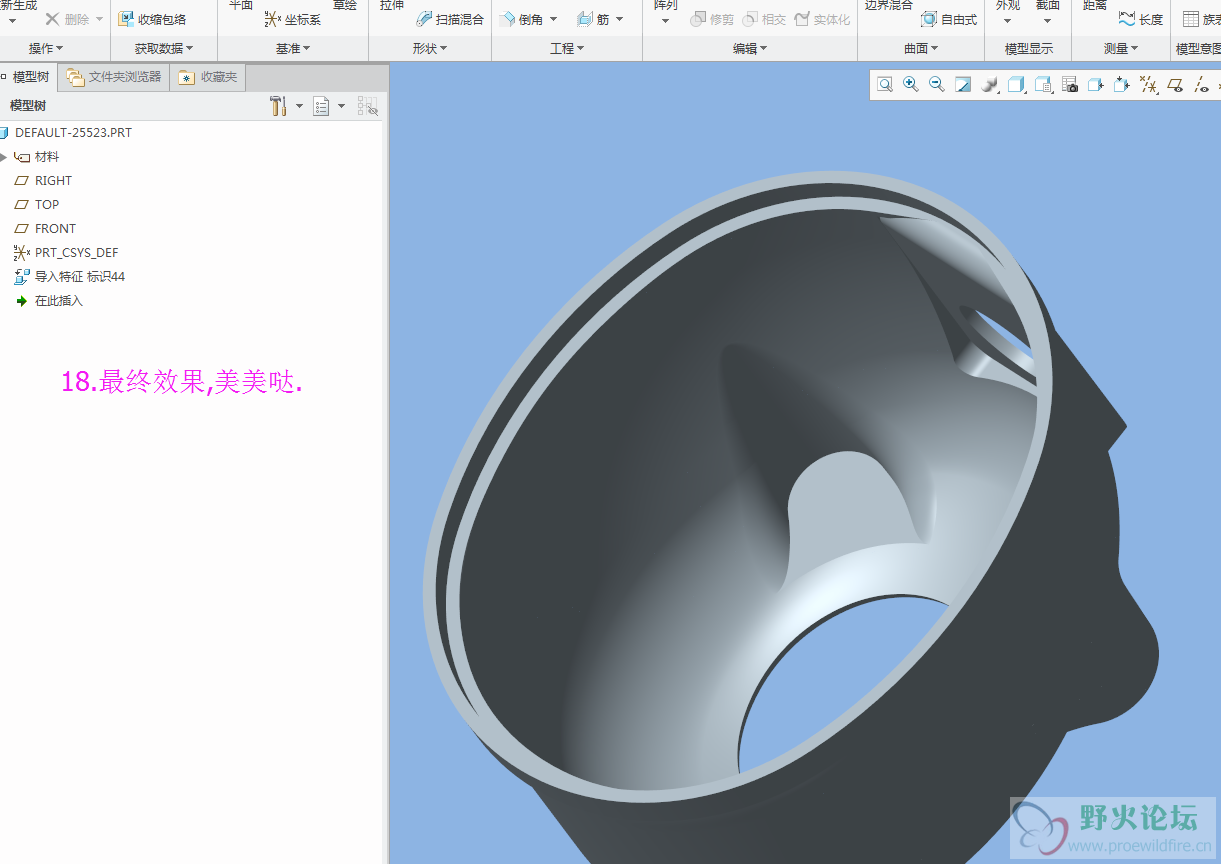
Task: Toggle the perspective view box icon
Action: pyautogui.click(x=1096, y=85)
